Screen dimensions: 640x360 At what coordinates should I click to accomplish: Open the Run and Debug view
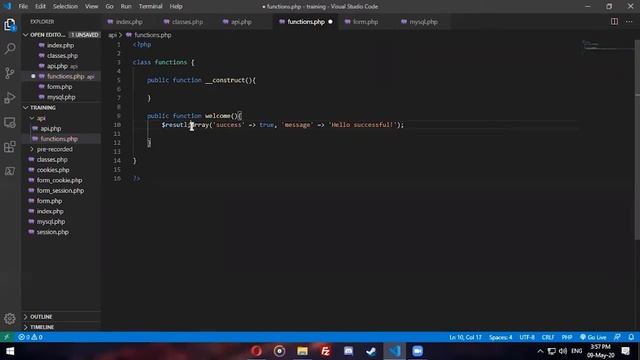(10, 98)
